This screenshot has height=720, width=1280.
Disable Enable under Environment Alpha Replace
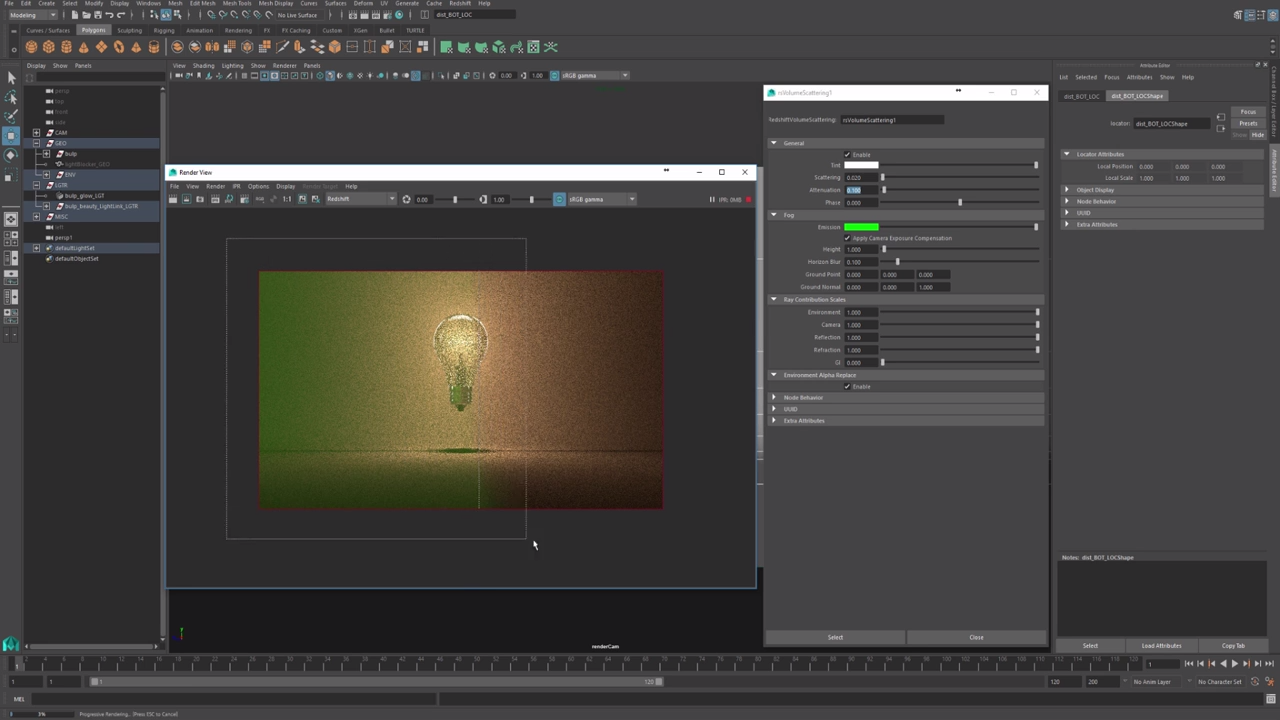[x=847, y=387]
